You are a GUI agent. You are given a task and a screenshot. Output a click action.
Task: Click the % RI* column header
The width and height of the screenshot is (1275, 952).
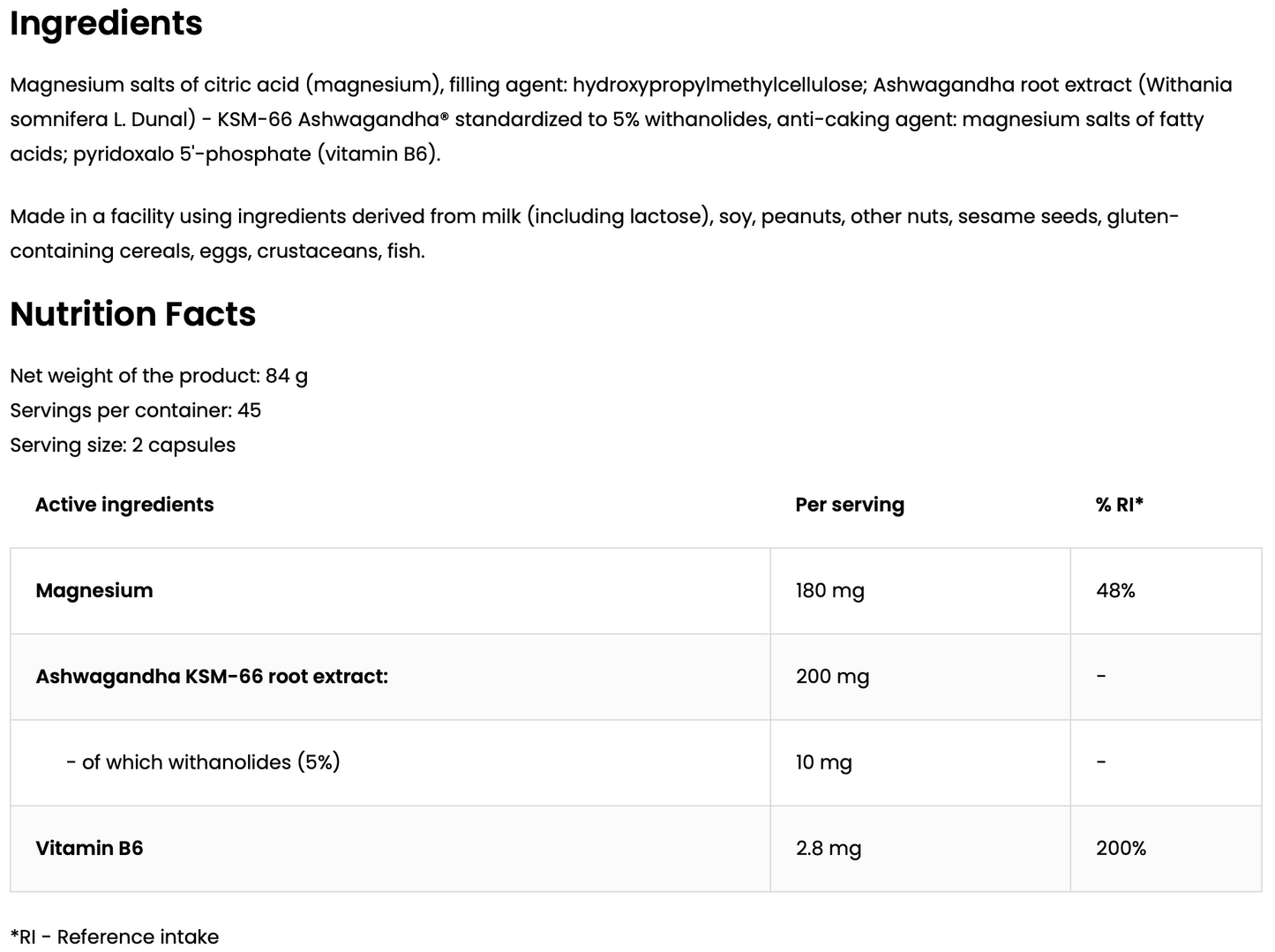(x=1119, y=505)
